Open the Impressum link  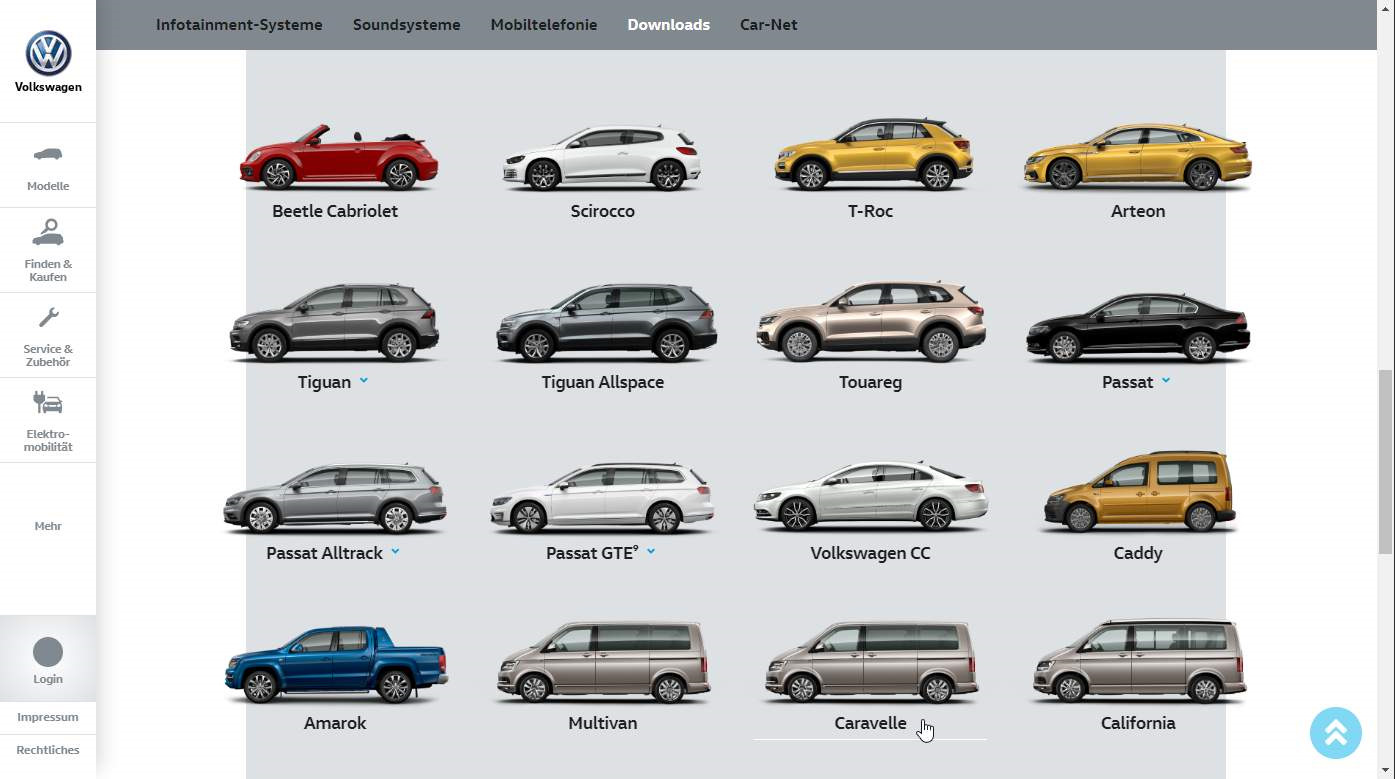tap(48, 717)
